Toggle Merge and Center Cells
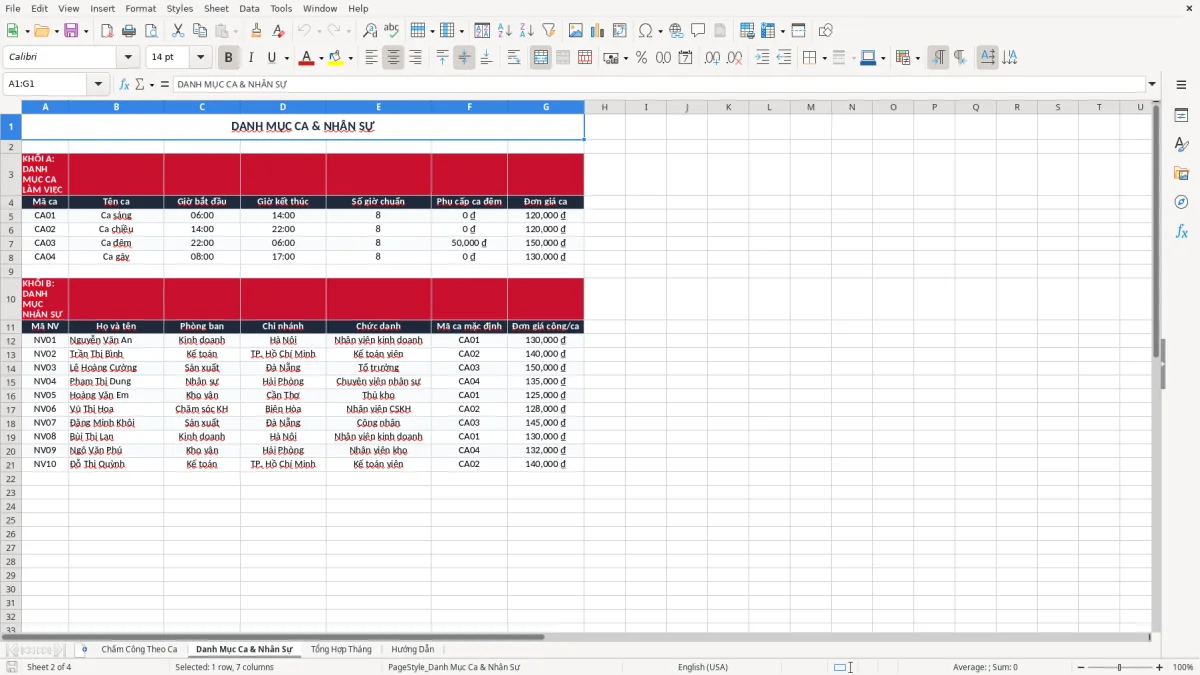 (541, 58)
